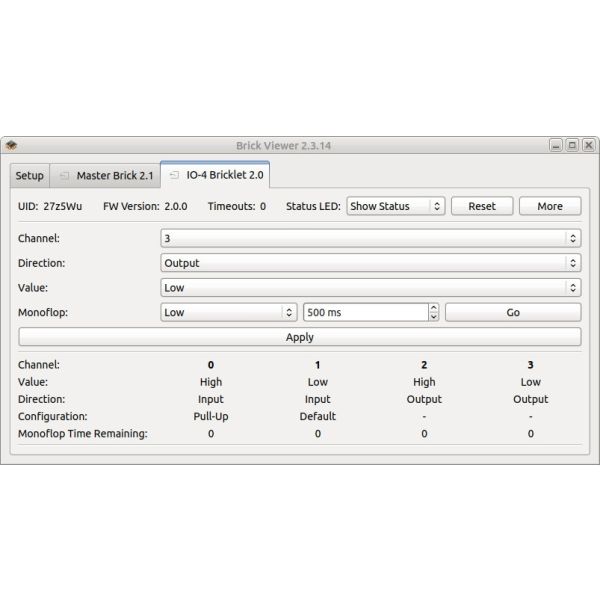This screenshot has width=600, height=600.
Task: Apply the channel configuration
Action: click(x=300, y=337)
